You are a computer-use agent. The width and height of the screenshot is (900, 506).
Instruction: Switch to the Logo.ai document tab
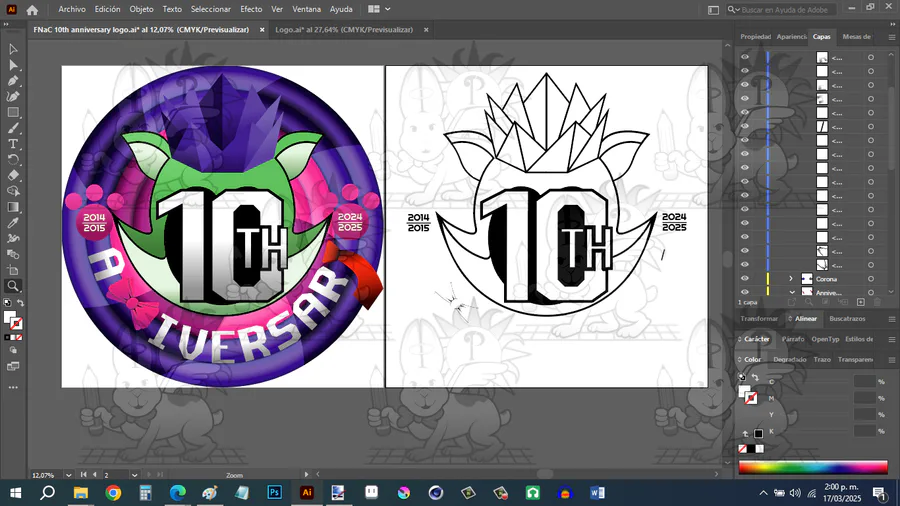(x=344, y=30)
